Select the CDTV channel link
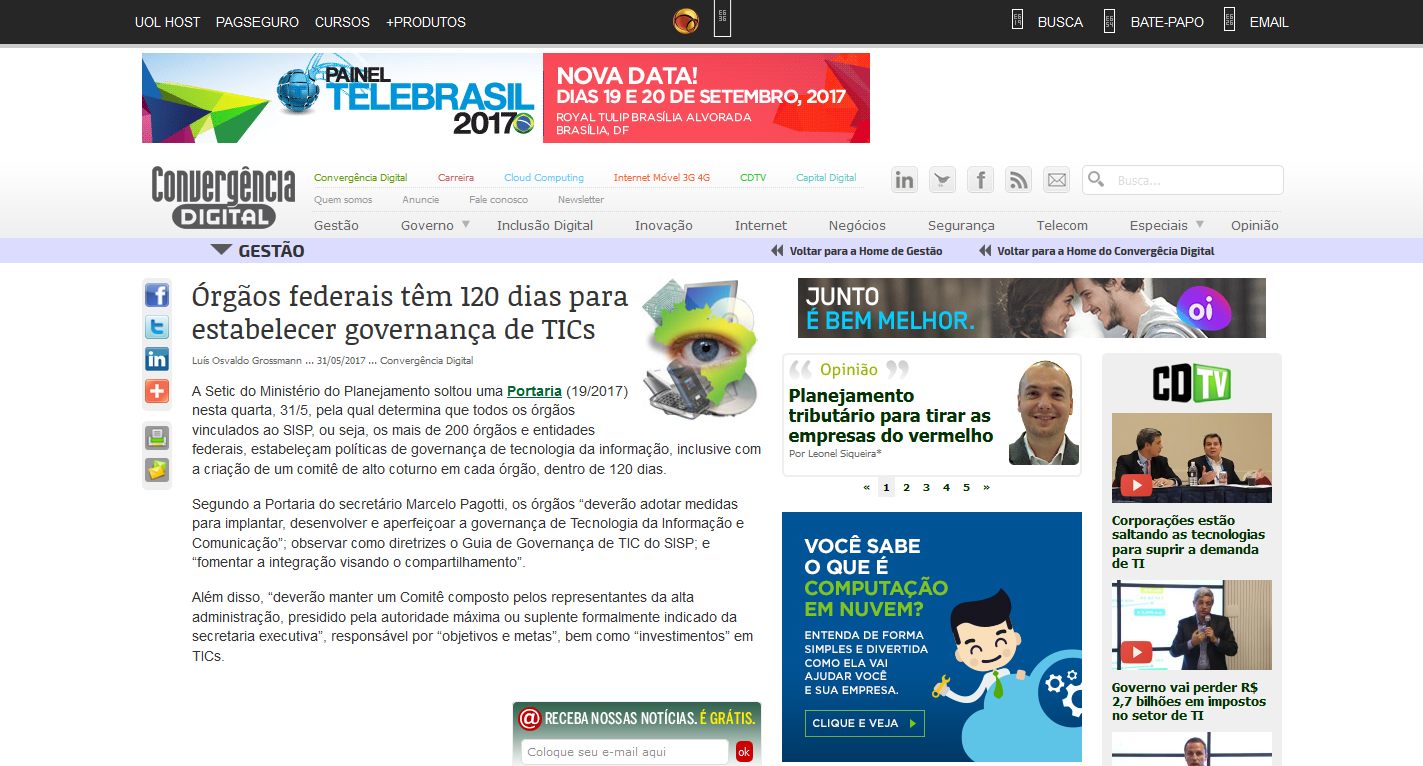Screen dimensions: 1423x766 pos(753,178)
